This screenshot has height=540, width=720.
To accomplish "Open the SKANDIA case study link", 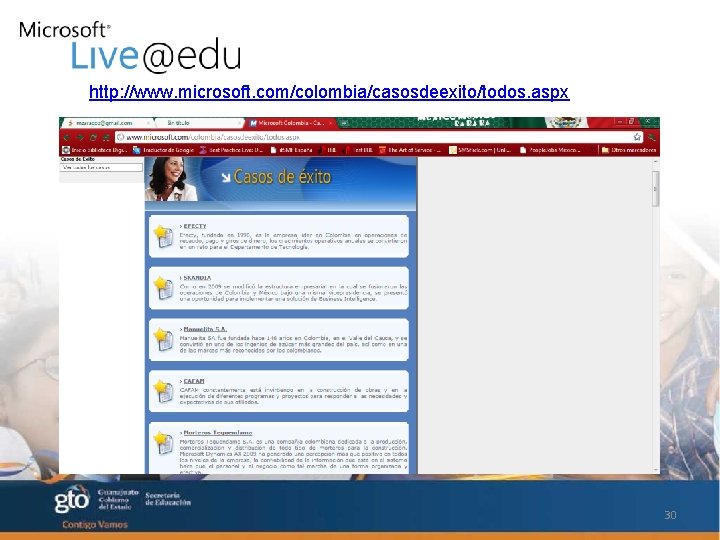I will (x=197, y=278).
